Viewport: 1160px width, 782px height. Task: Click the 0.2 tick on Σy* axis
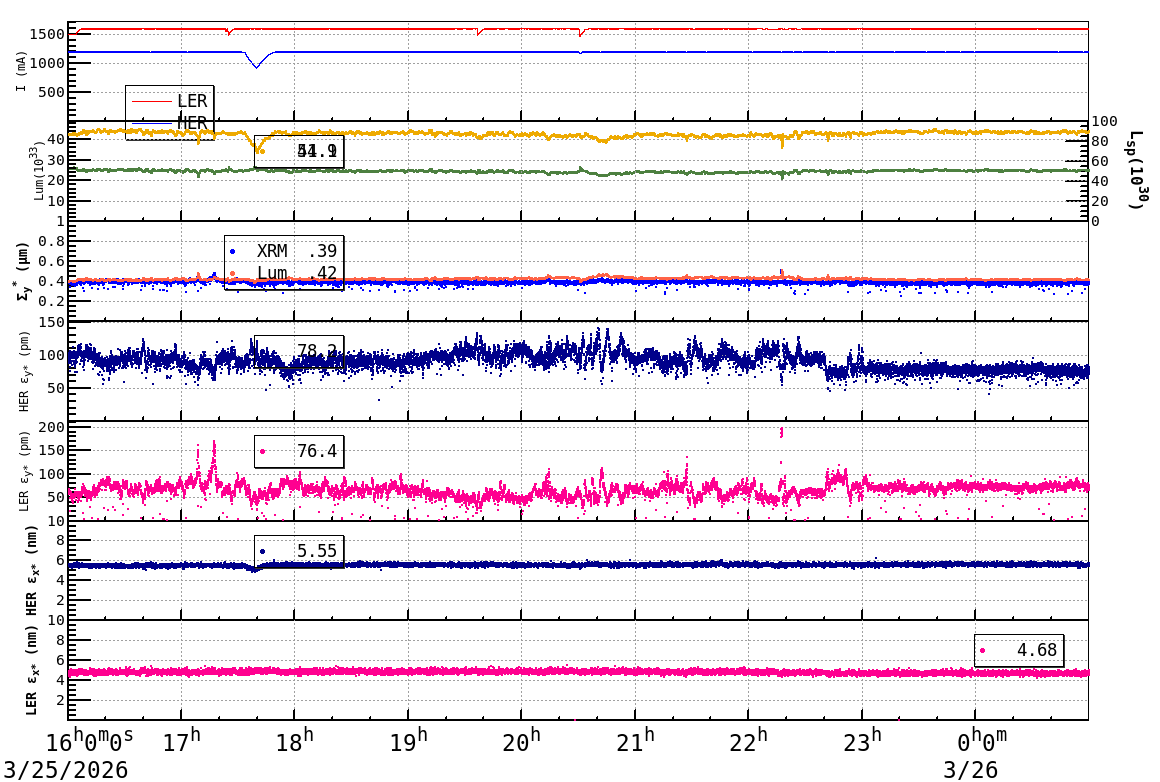52,301
